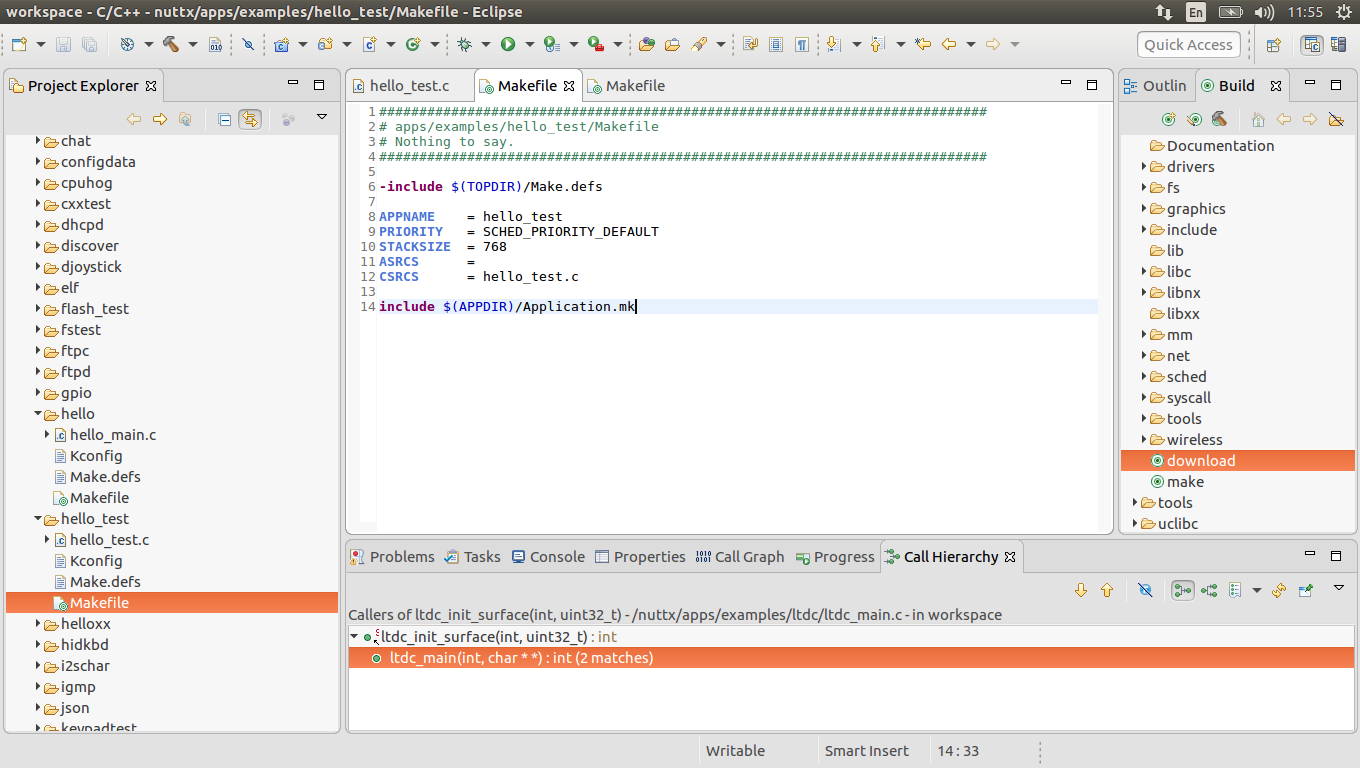
Task: Switch to the hello_test.c editor tab
Action: point(409,86)
